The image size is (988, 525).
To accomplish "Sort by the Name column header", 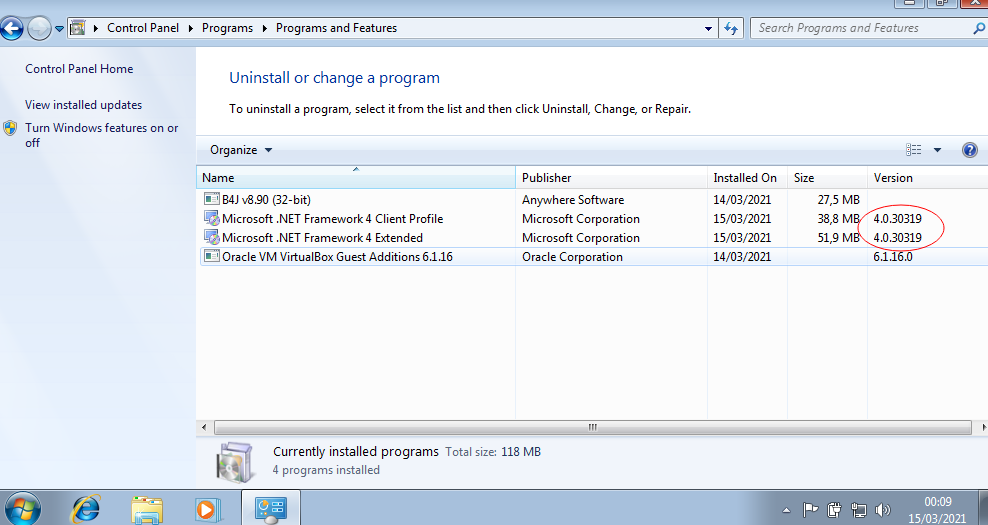I will (356, 178).
